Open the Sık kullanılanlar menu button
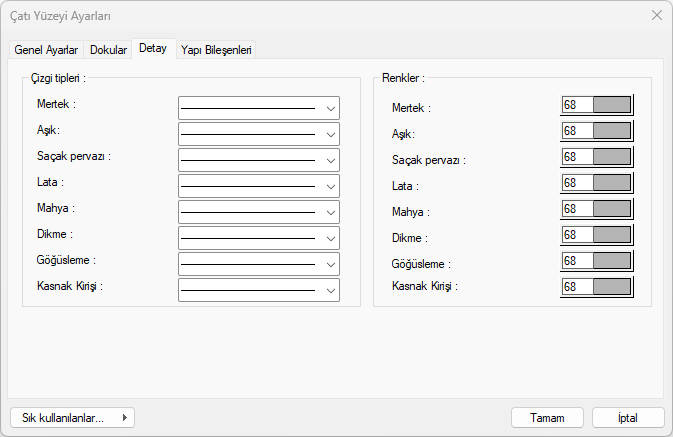Image resolution: width=673 pixels, height=437 pixels. click(72, 418)
